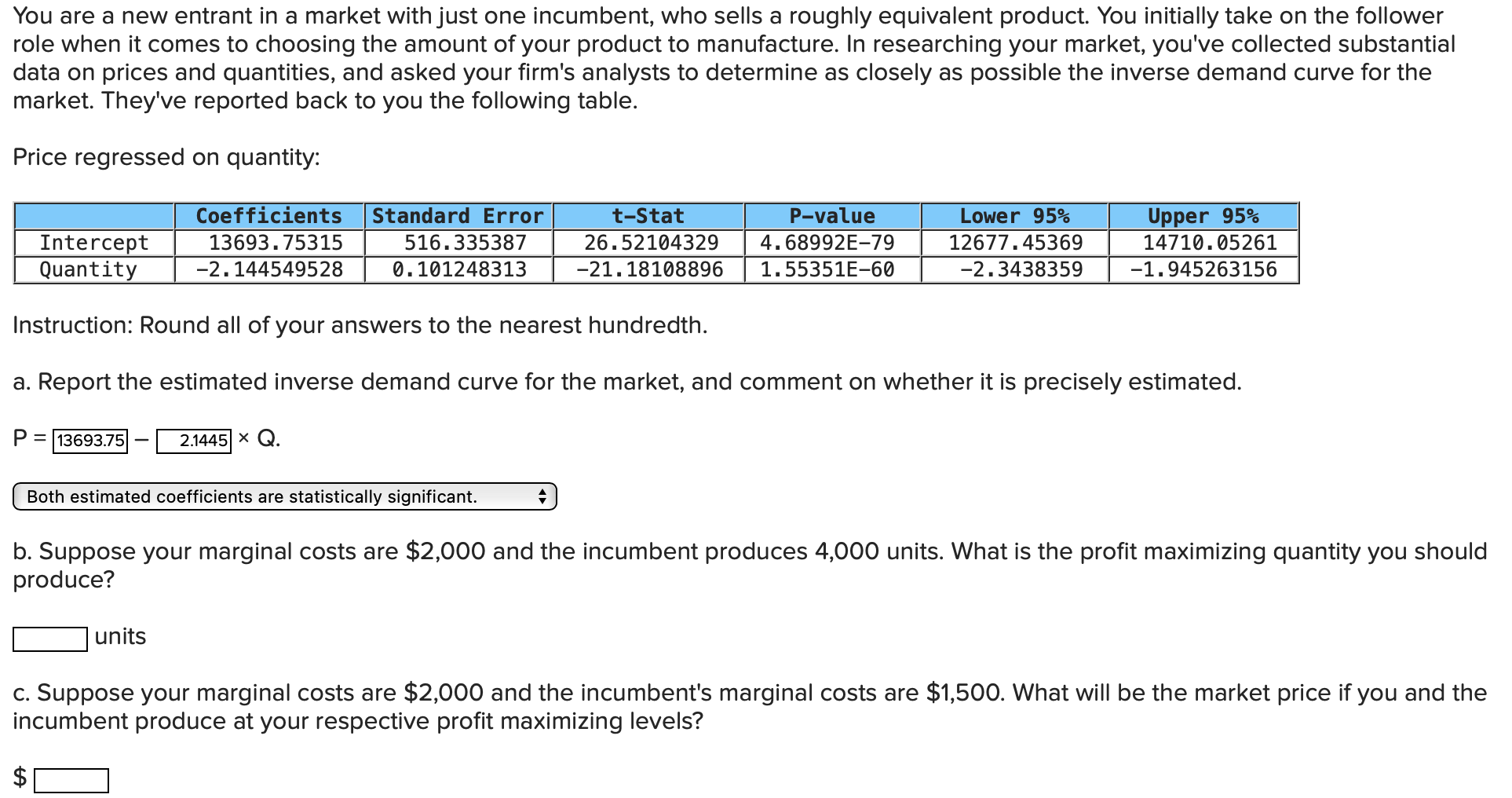This screenshot has width=1512, height=798.
Task: Click the Quantity row label
Action: click(87, 269)
